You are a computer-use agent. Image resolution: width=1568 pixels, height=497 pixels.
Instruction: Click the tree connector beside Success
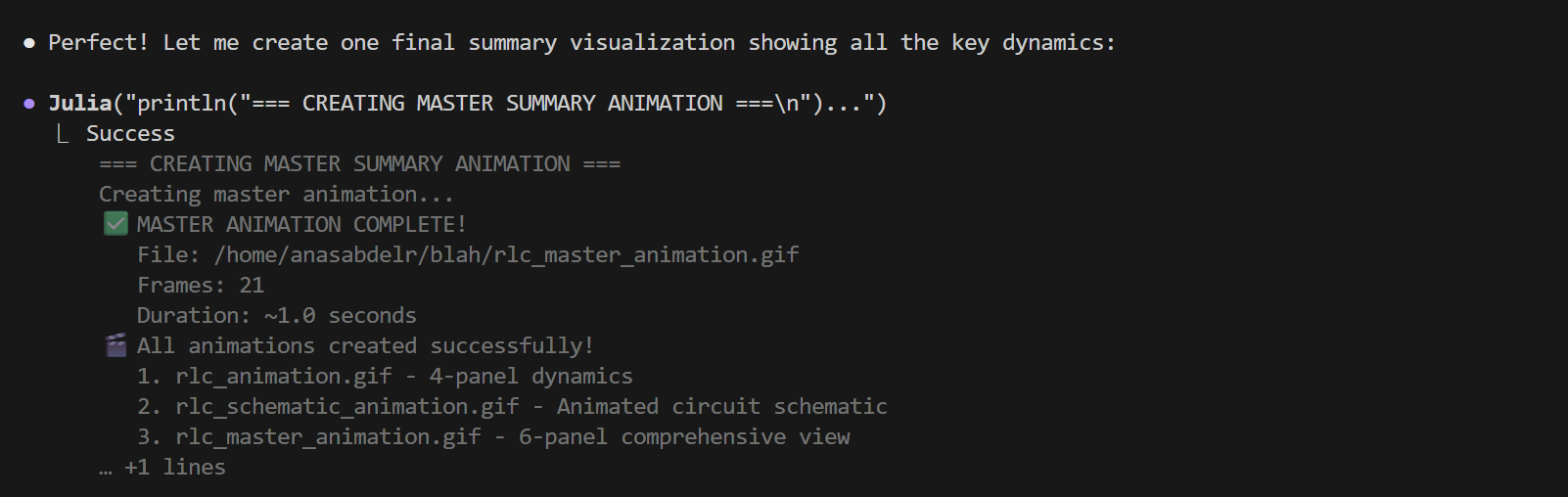pos(63,134)
